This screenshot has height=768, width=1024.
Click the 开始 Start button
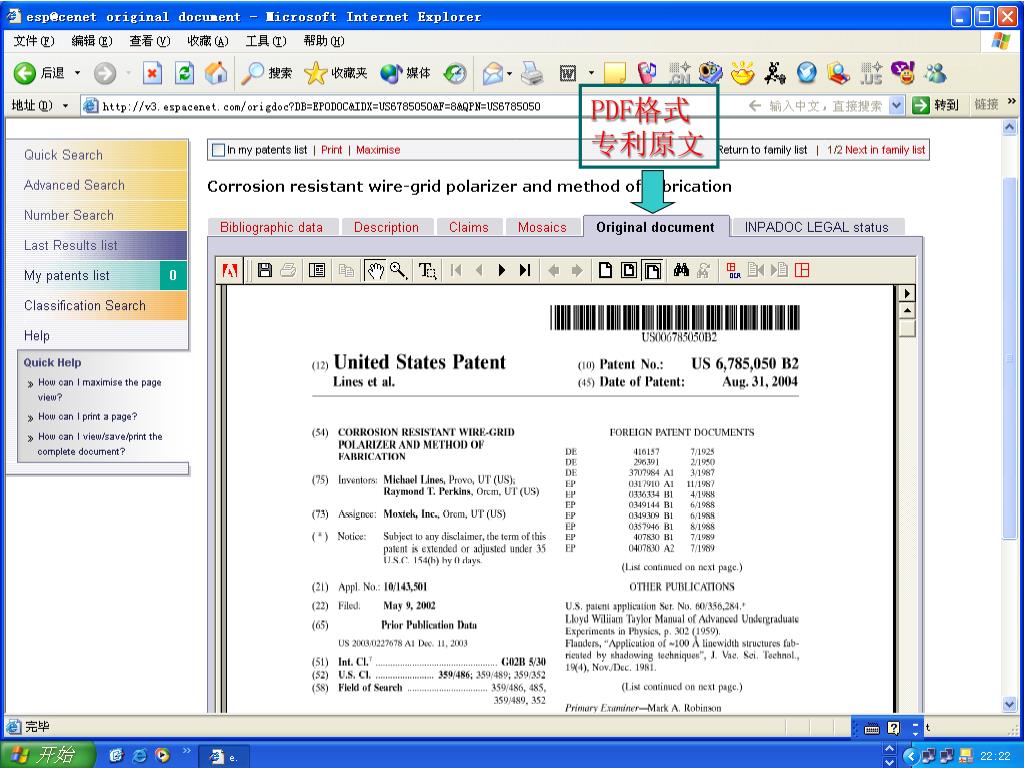point(48,756)
